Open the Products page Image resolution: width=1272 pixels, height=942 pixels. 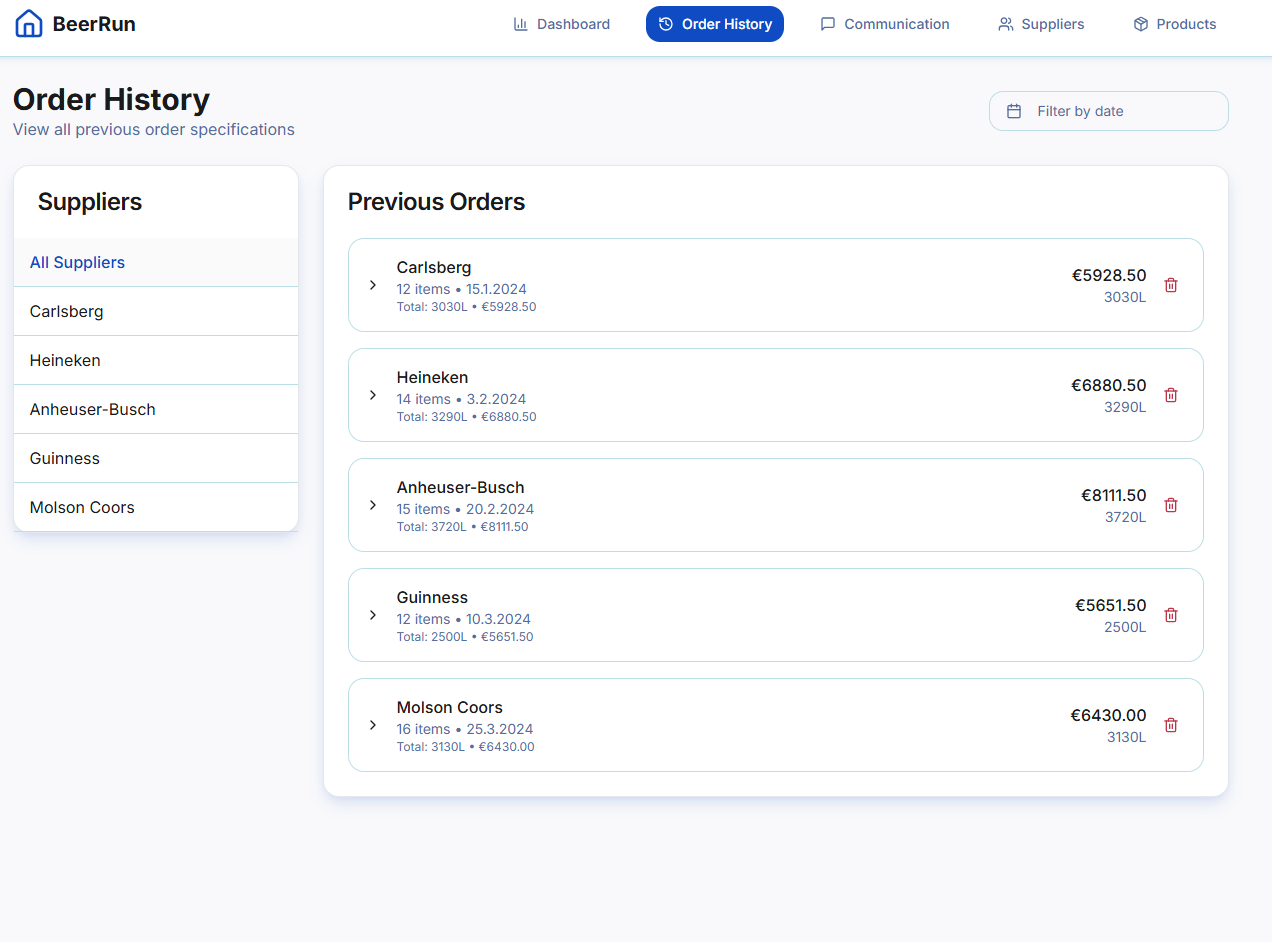1174,24
